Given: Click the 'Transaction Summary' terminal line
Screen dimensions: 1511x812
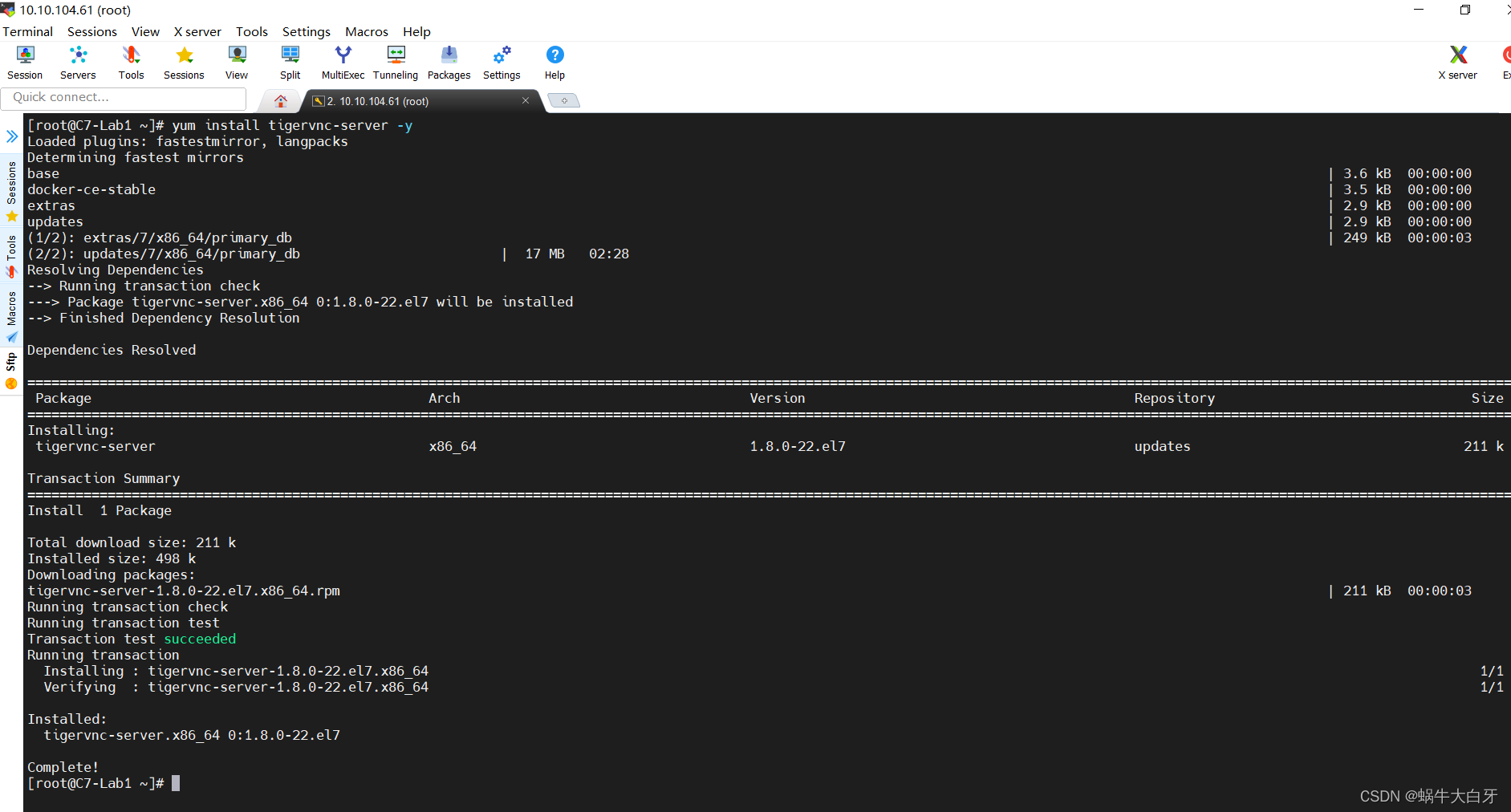Looking at the screenshot, I should click(x=104, y=478).
